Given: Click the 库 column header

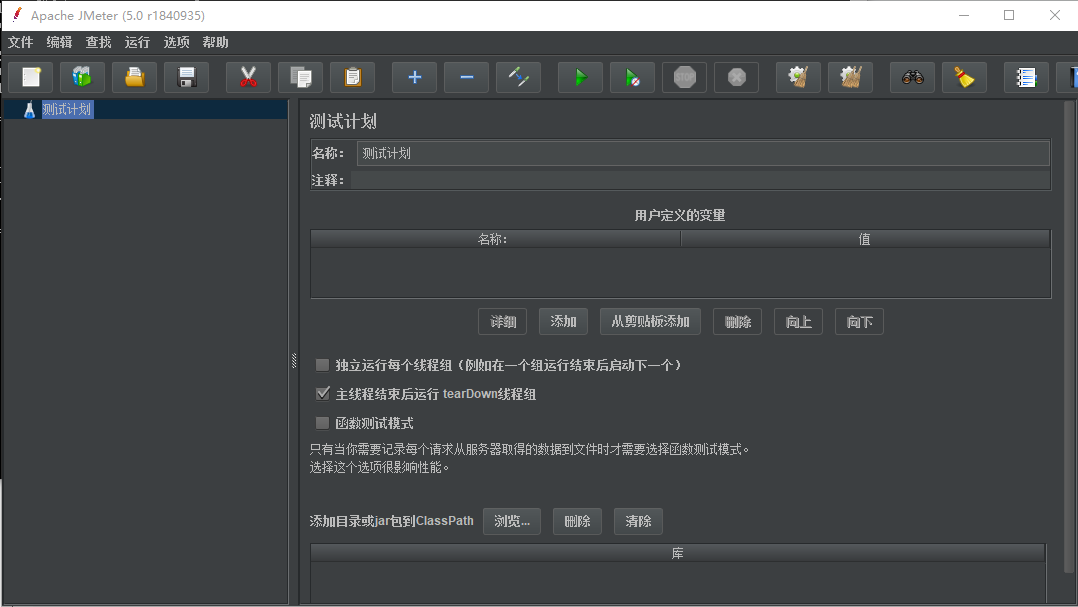Looking at the screenshot, I should pyautogui.click(x=678, y=553).
